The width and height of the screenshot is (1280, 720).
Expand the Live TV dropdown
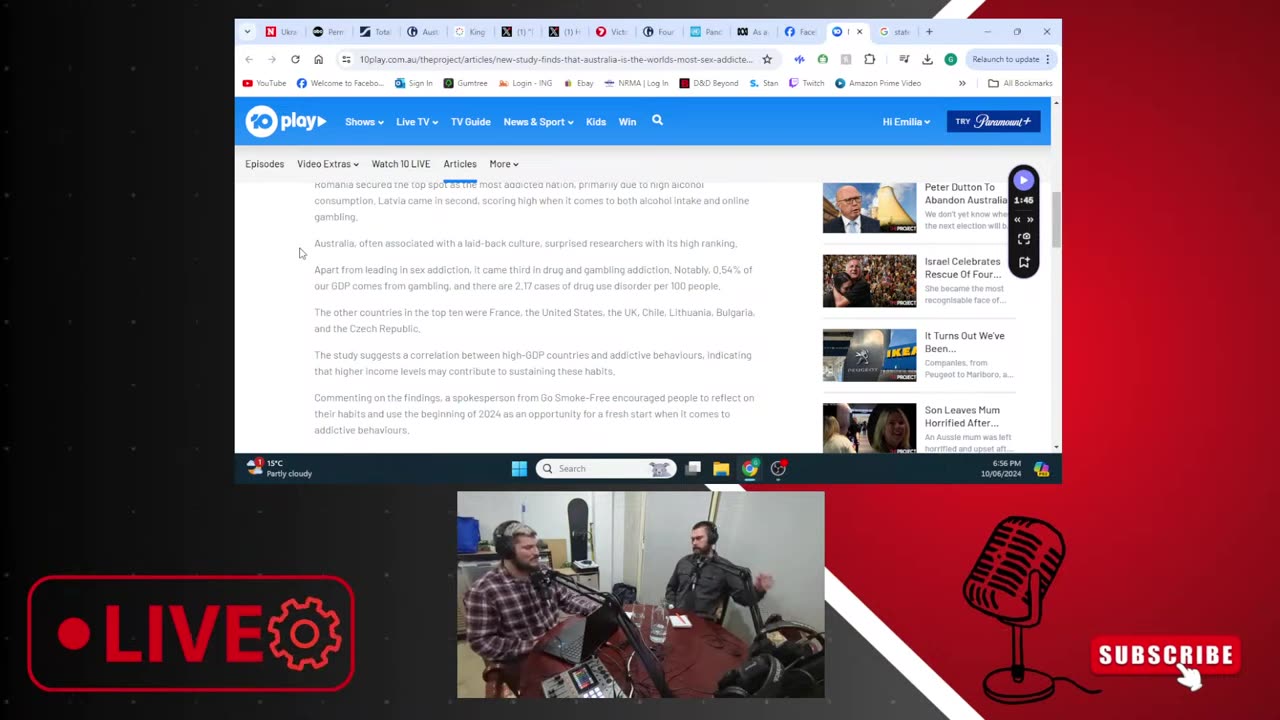(x=417, y=122)
